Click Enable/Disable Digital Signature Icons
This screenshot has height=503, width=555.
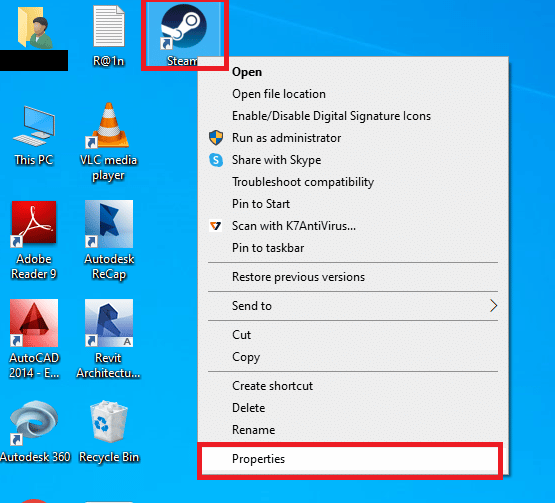click(353, 116)
